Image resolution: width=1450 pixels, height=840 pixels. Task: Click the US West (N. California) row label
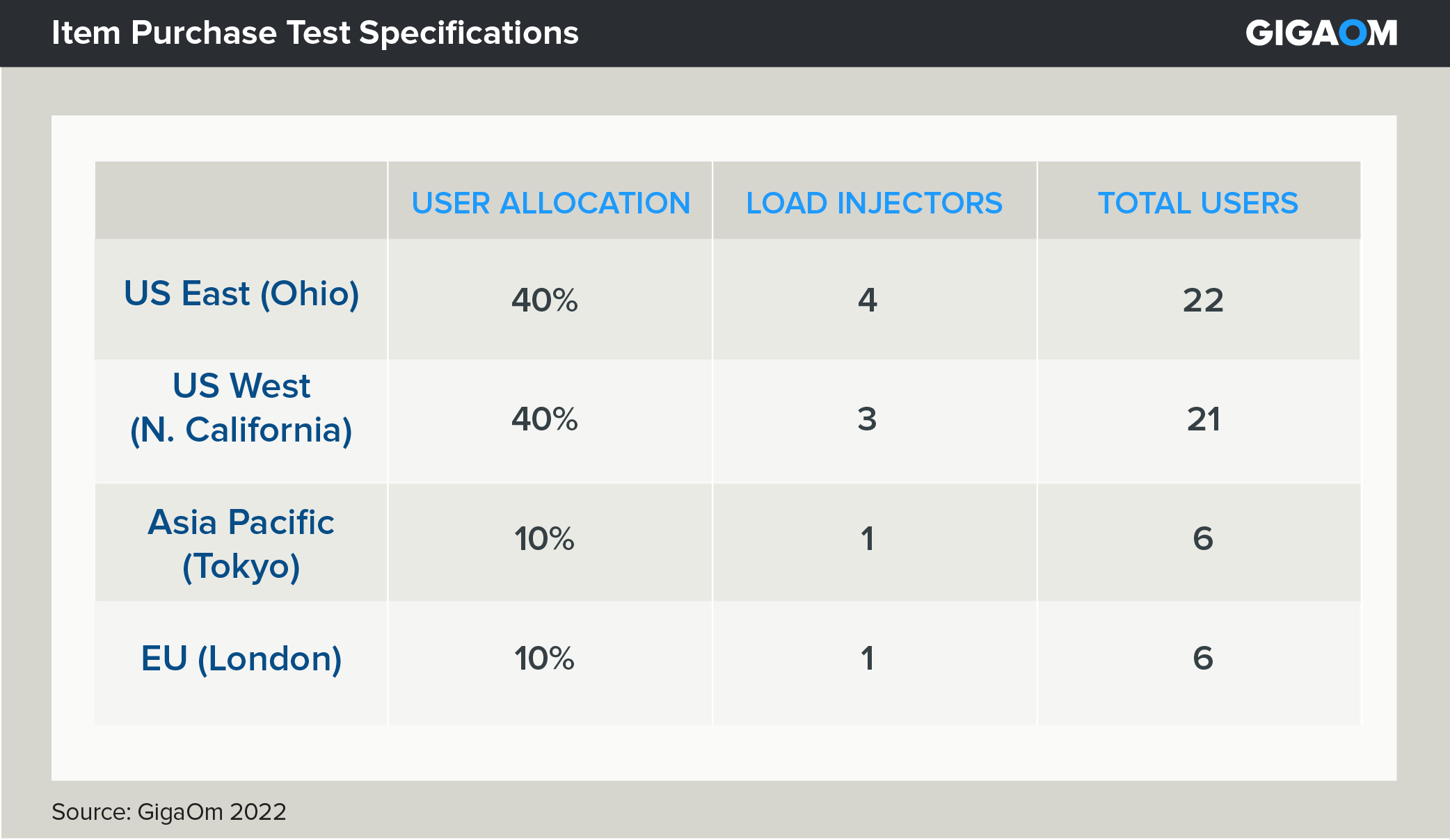241,407
